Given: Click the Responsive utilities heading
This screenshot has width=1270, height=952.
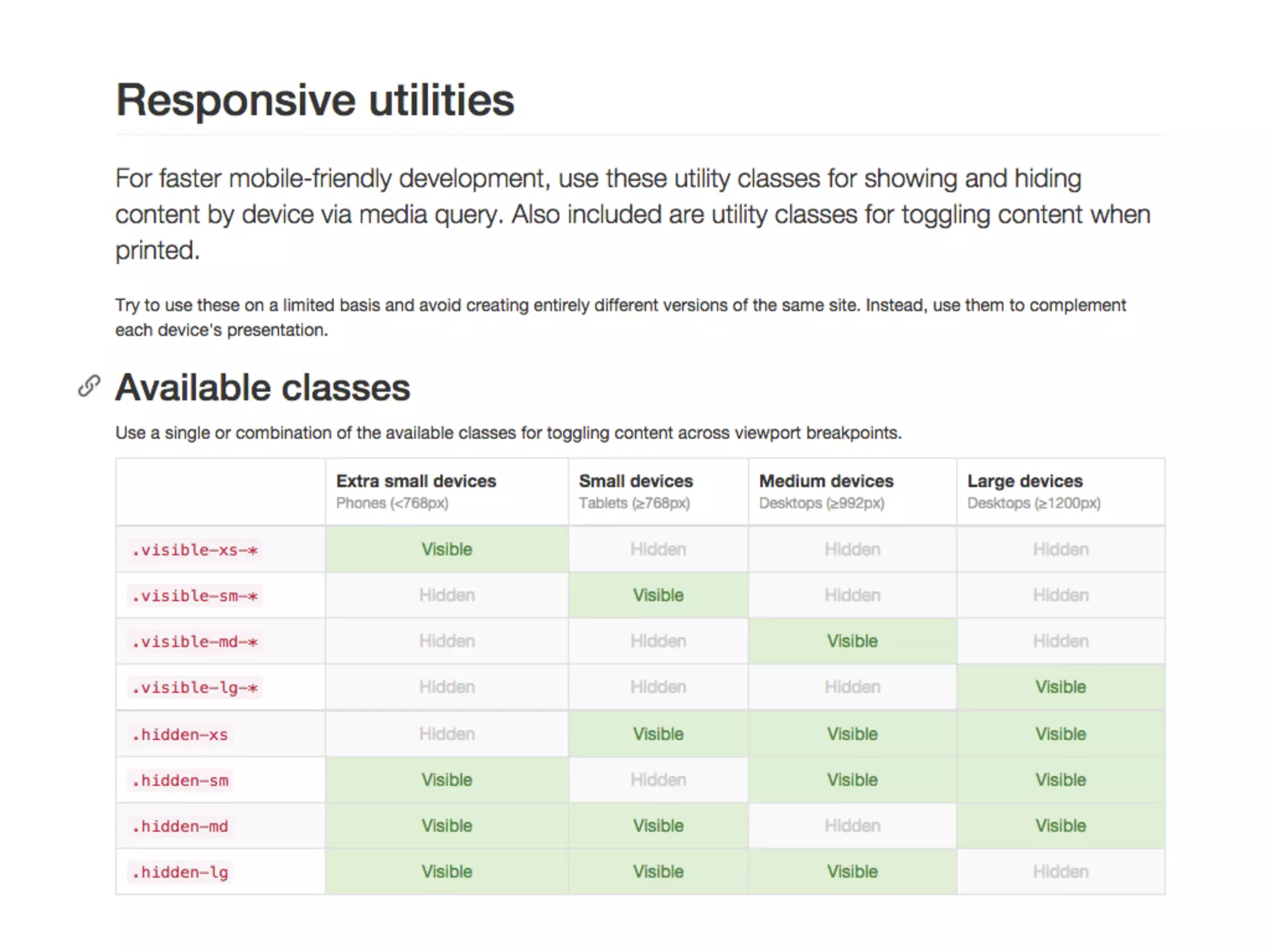Looking at the screenshot, I should (x=315, y=100).
